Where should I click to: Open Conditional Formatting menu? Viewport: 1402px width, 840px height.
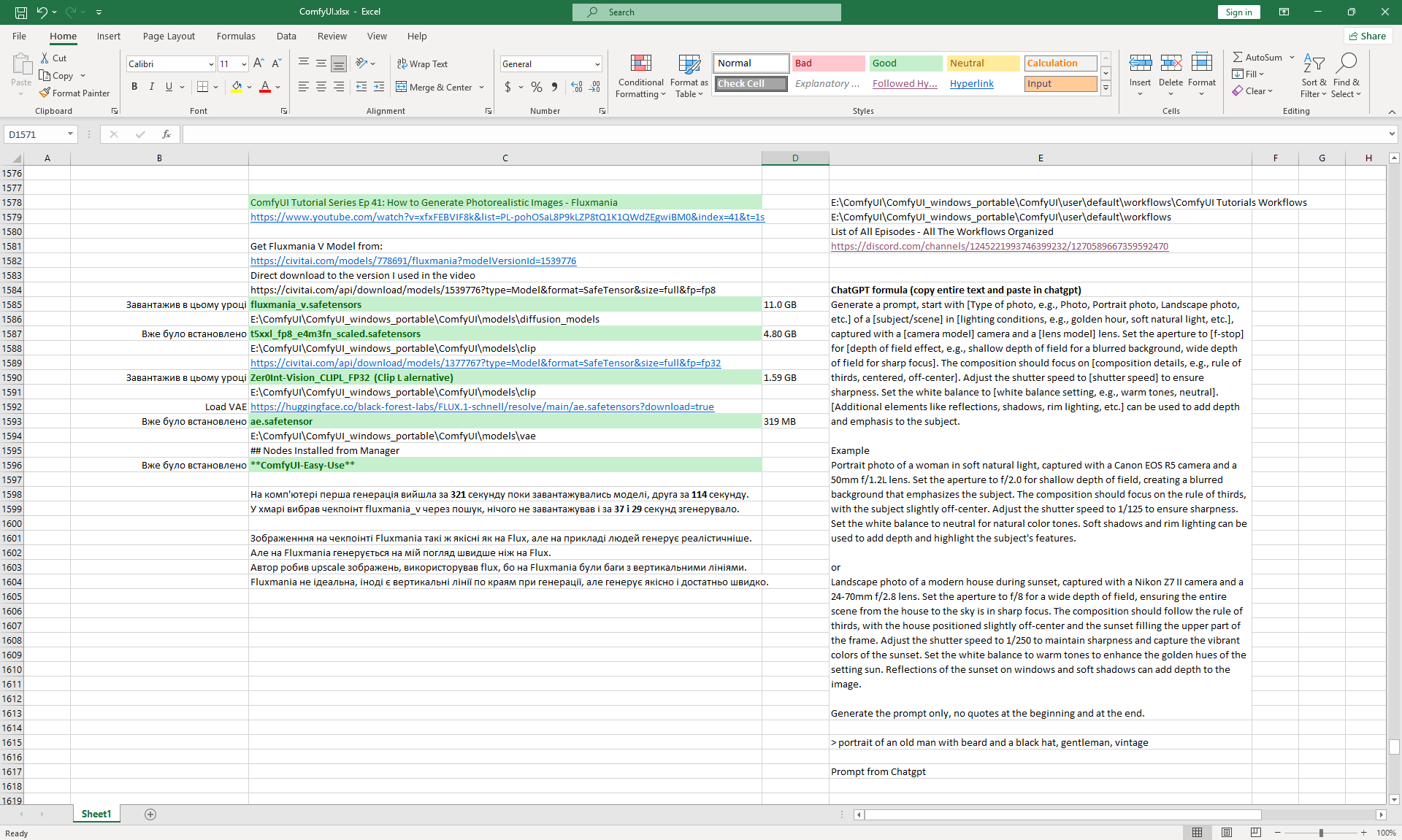pyautogui.click(x=640, y=76)
